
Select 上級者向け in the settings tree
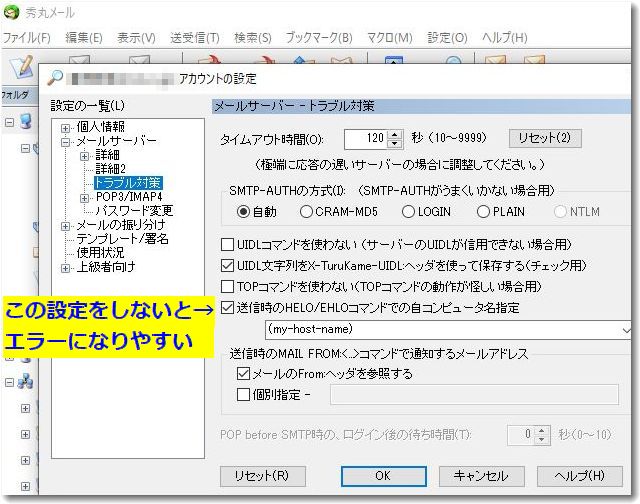(x=106, y=267)
